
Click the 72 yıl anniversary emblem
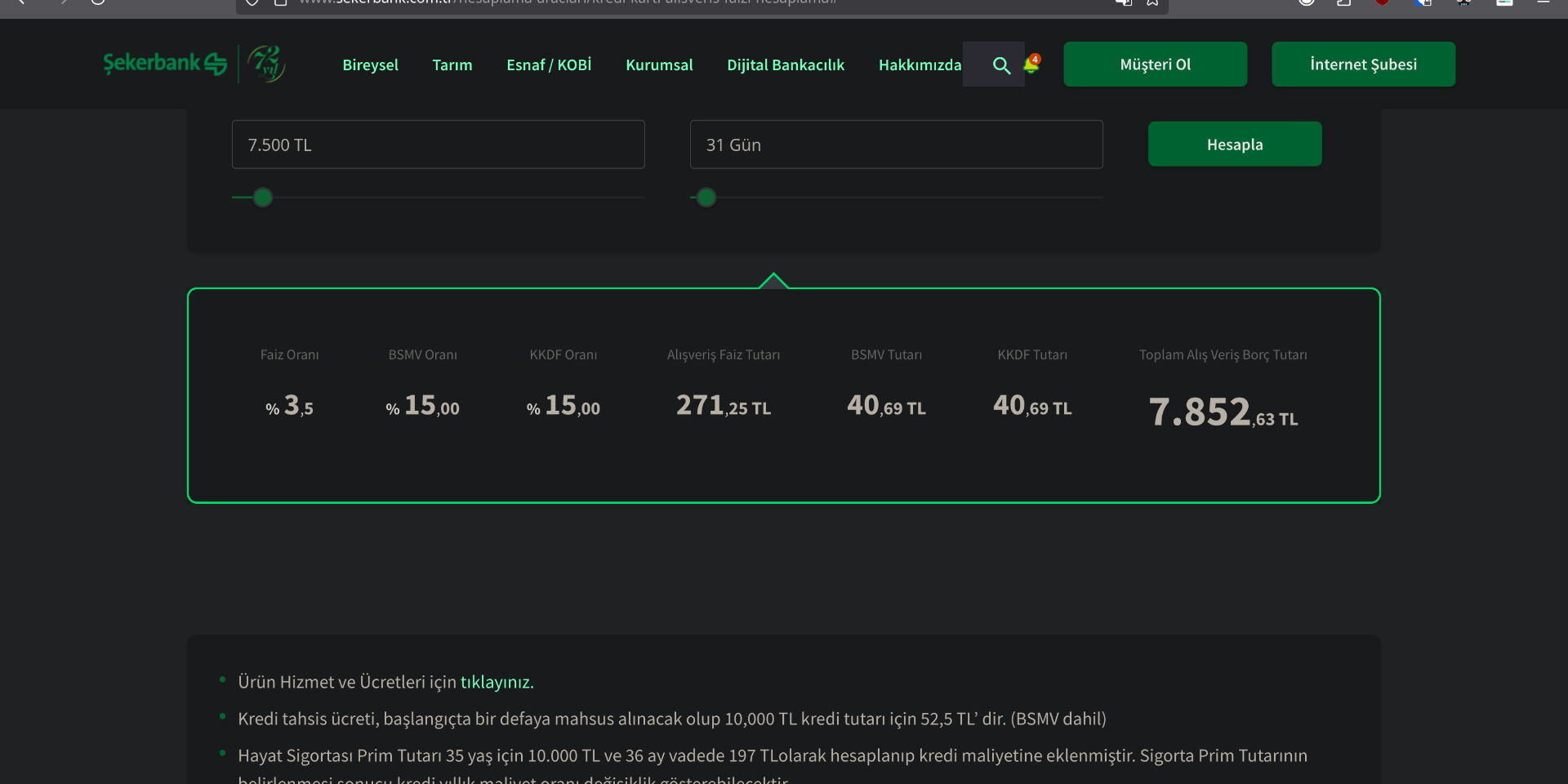tap(266, 64)
